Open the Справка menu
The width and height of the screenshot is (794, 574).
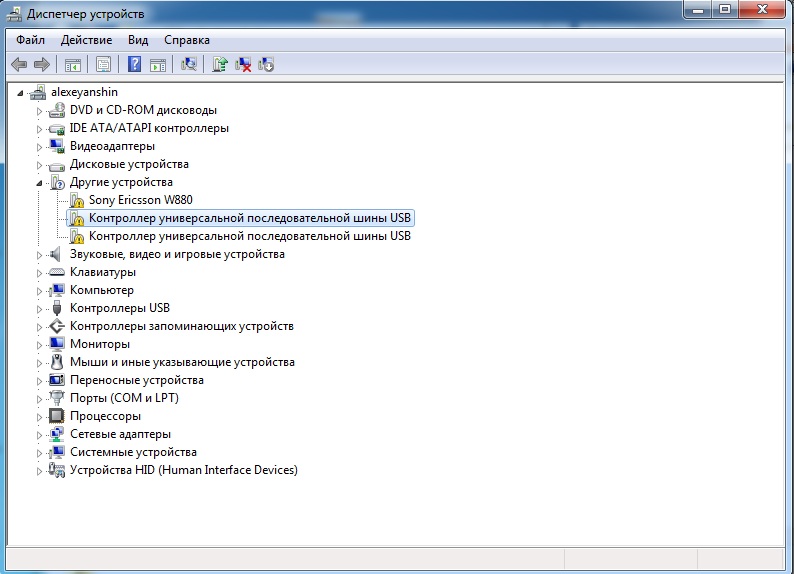pyautogui.click(x=187, y=40)
